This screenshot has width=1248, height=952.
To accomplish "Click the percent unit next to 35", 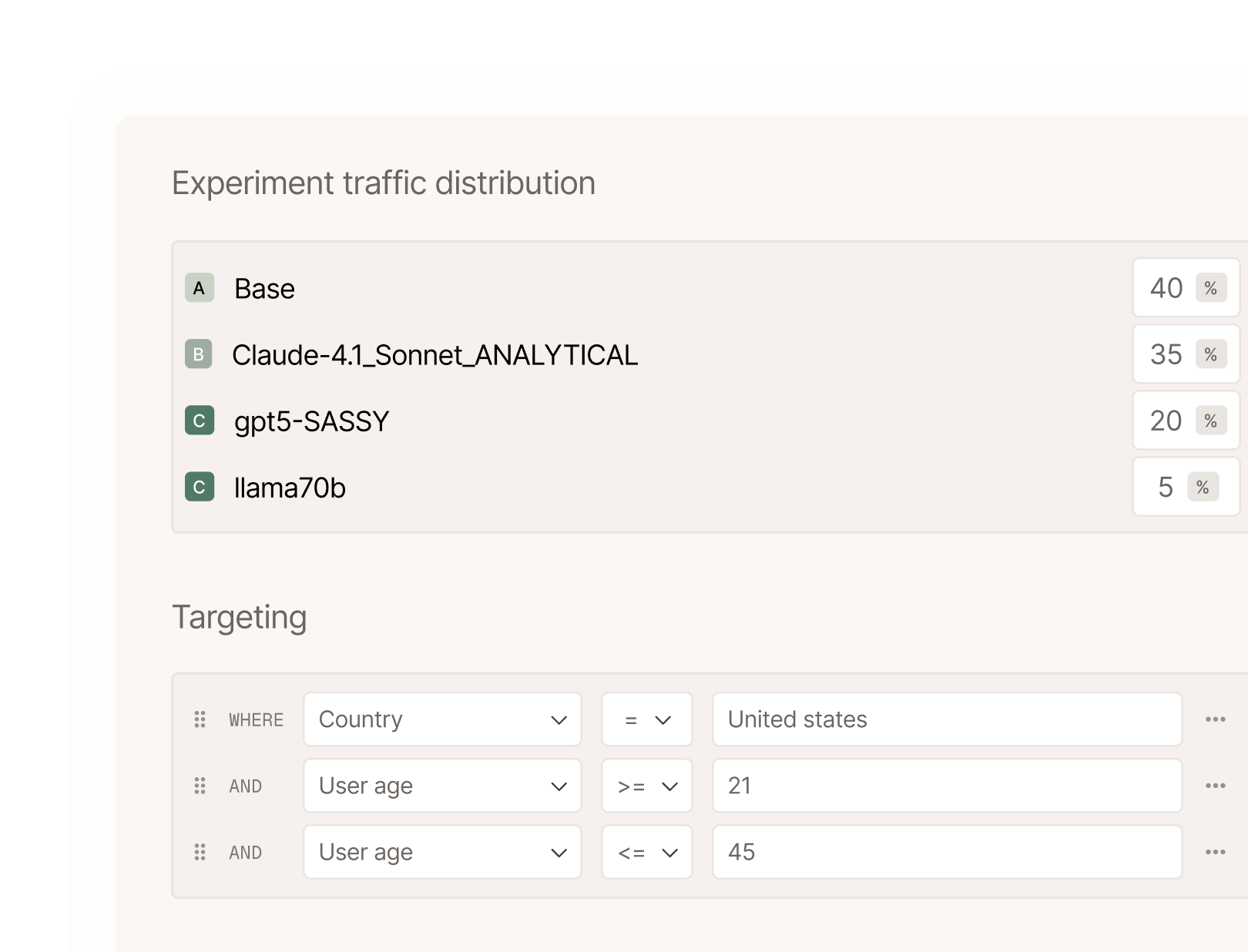I will click(x=1211, y=354).
